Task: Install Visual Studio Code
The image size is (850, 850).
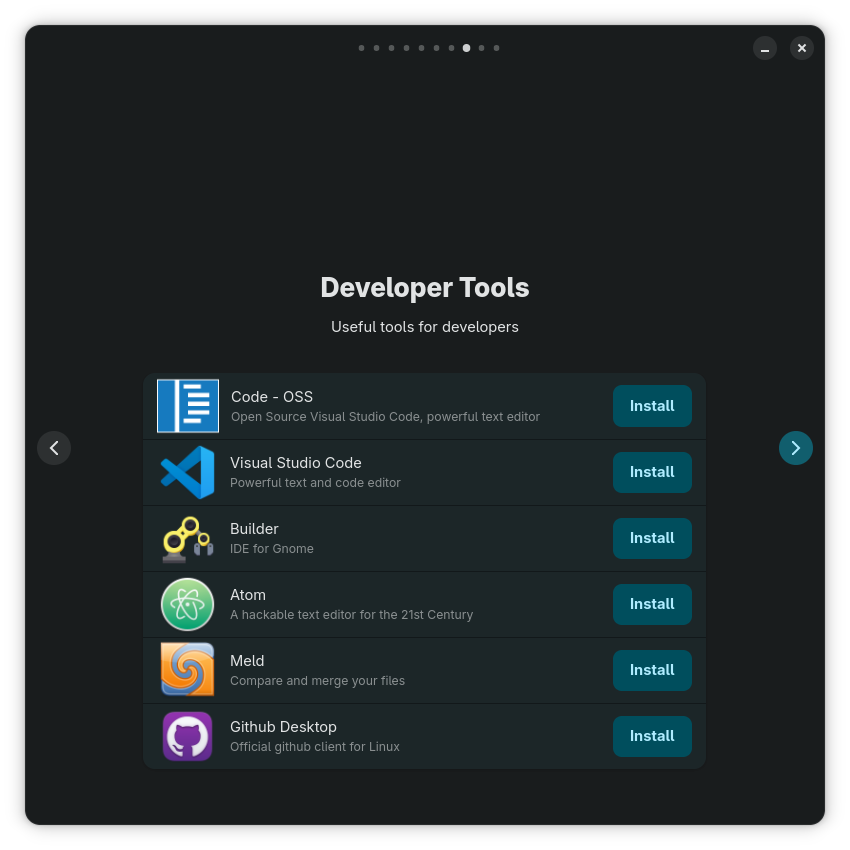Action: [x=652, y=472]
